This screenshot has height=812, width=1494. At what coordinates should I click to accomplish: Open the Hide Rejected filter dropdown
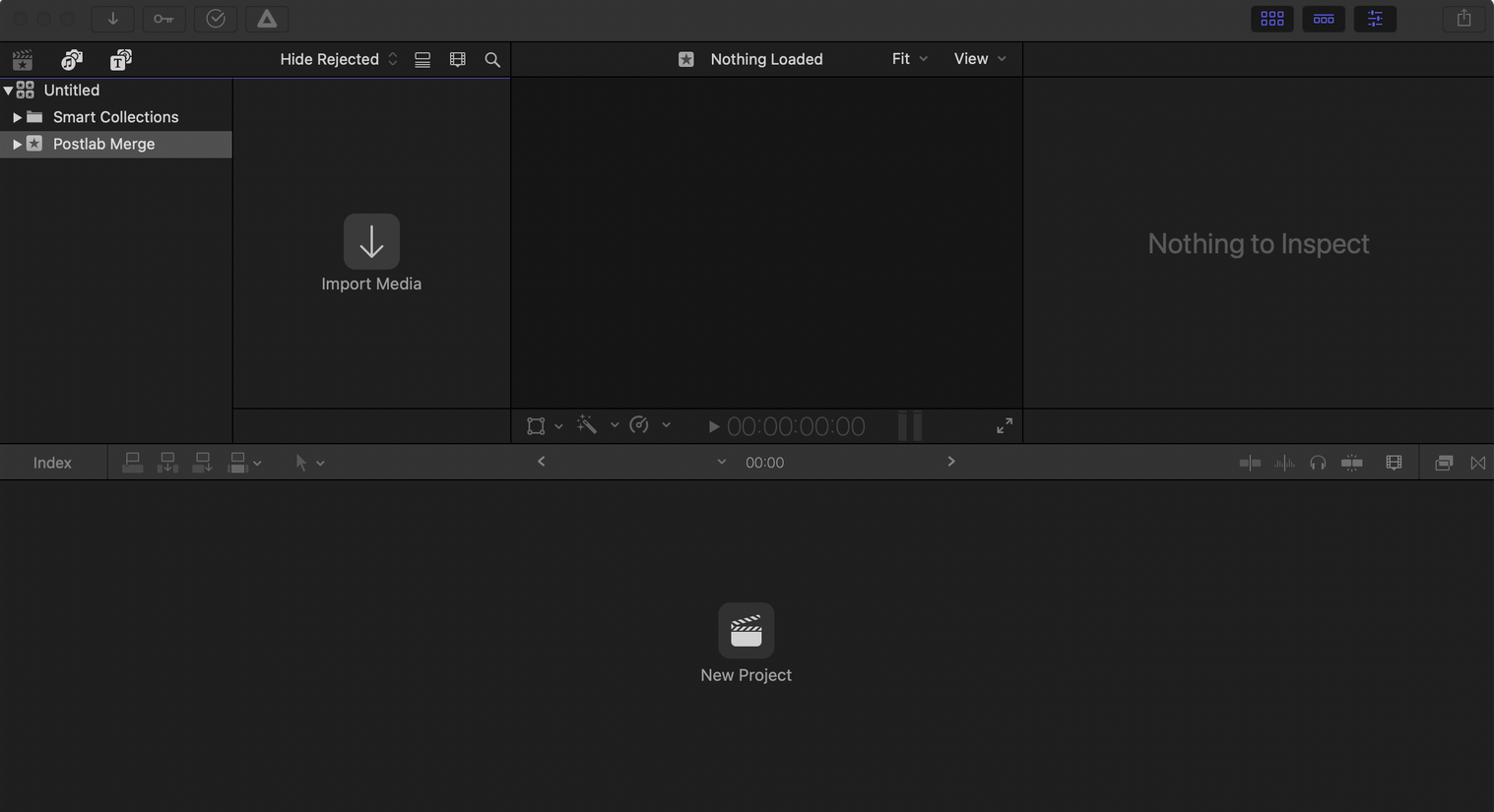click(x=339, y=59)
